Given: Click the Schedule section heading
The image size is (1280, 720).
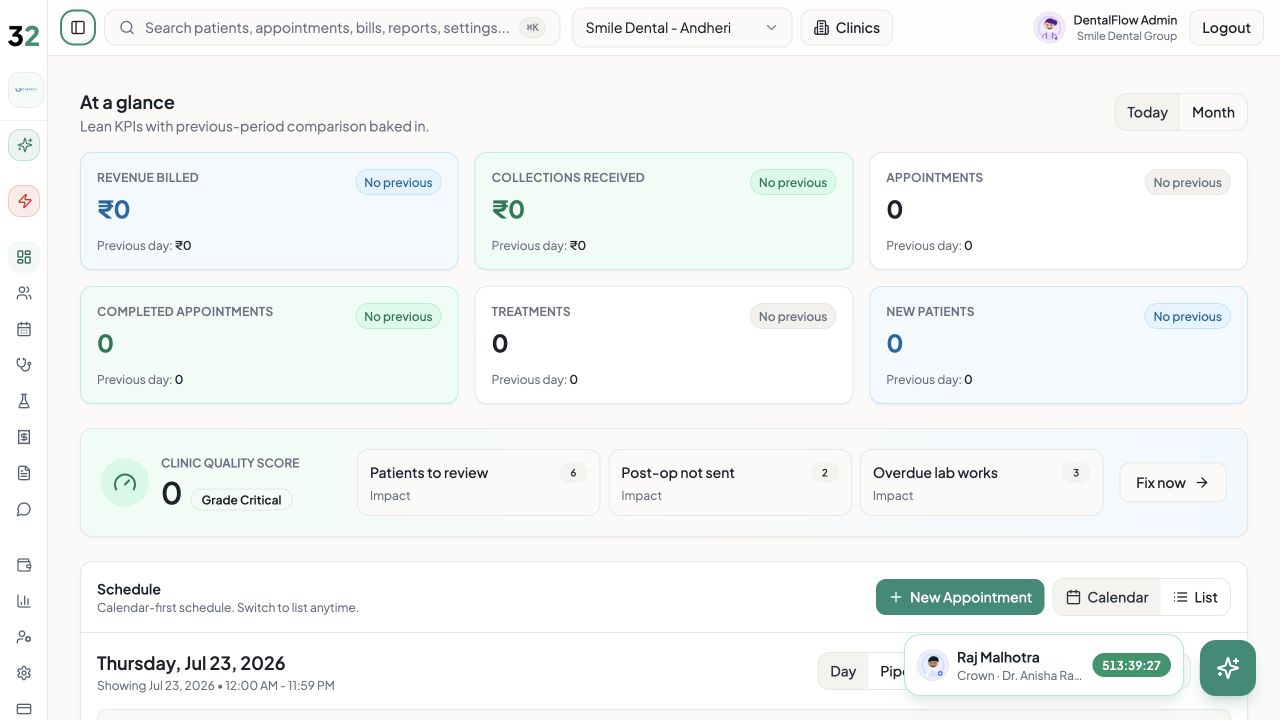Looking at the screenshot, I should [x=129, y=589].
